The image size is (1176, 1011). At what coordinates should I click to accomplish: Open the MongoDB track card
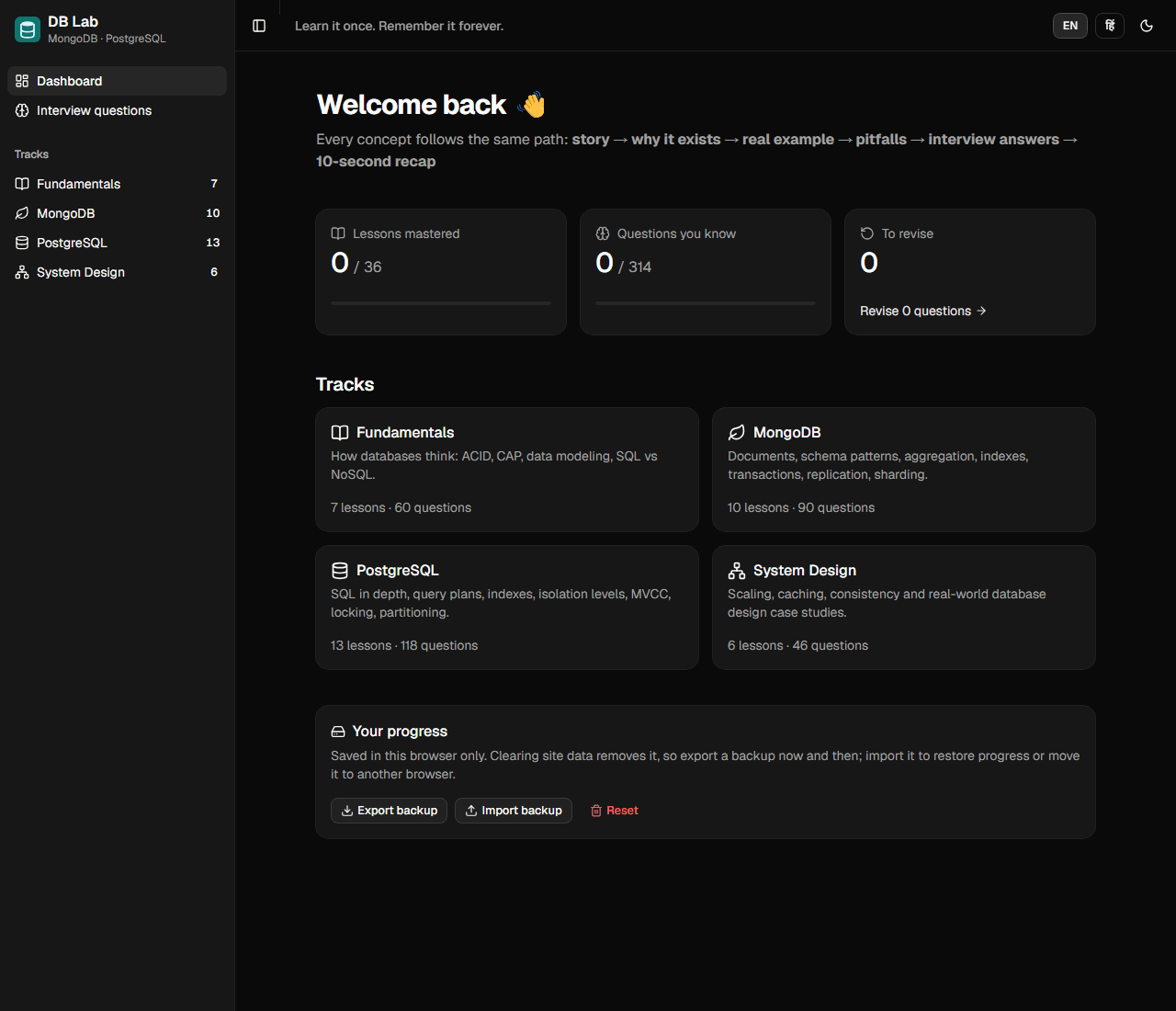click(904, 470)
